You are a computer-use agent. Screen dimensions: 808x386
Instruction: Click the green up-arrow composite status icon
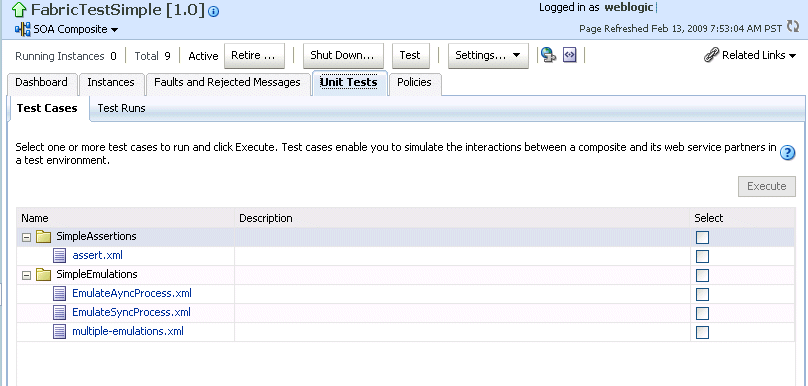point(19,9)
